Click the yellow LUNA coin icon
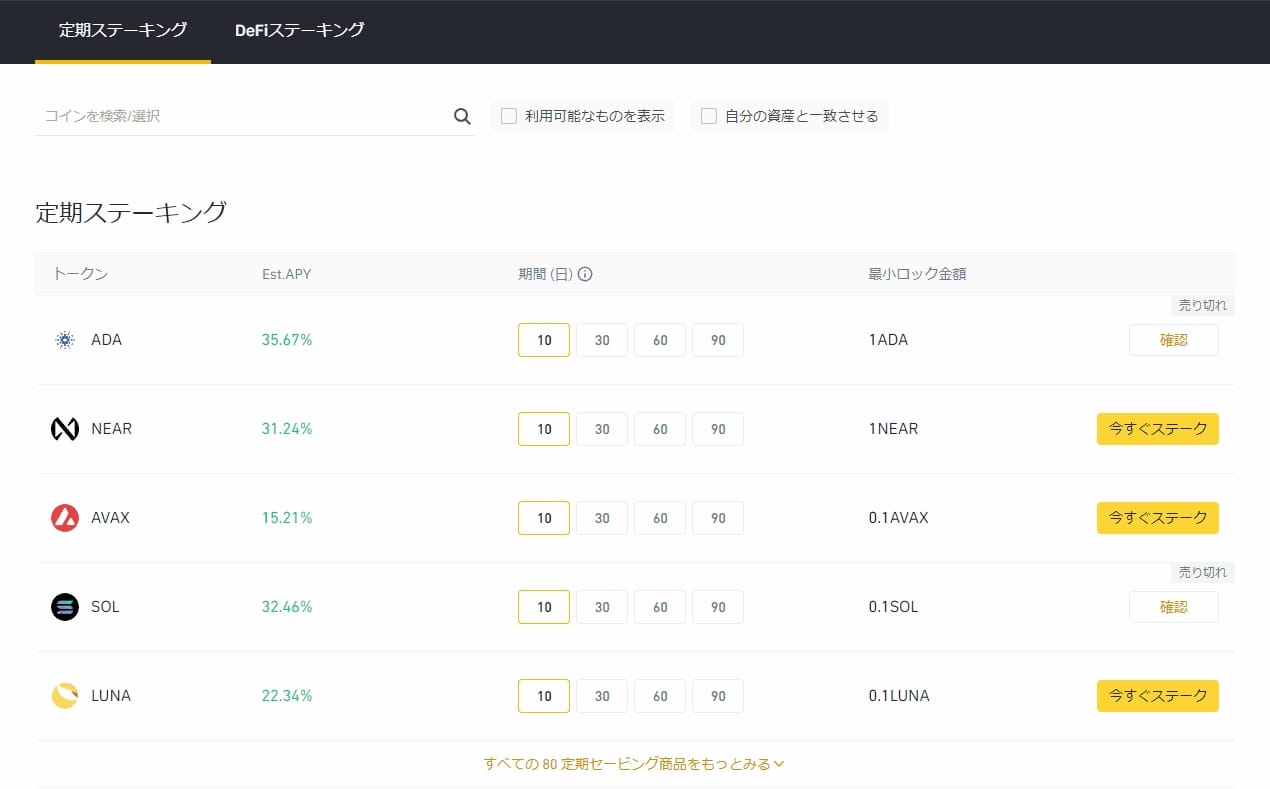Image resolution: width=1270 pixels, height=789 pixels. (65, 696)
